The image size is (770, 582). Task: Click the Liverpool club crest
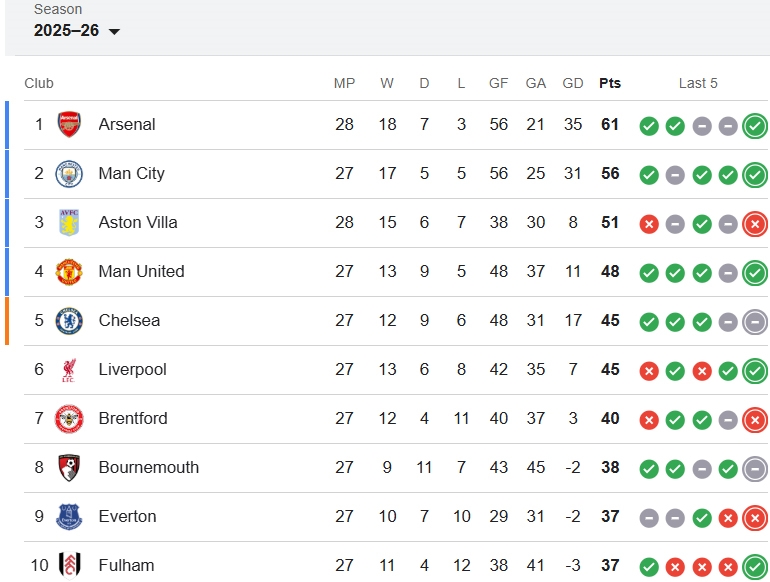(69, 370)
